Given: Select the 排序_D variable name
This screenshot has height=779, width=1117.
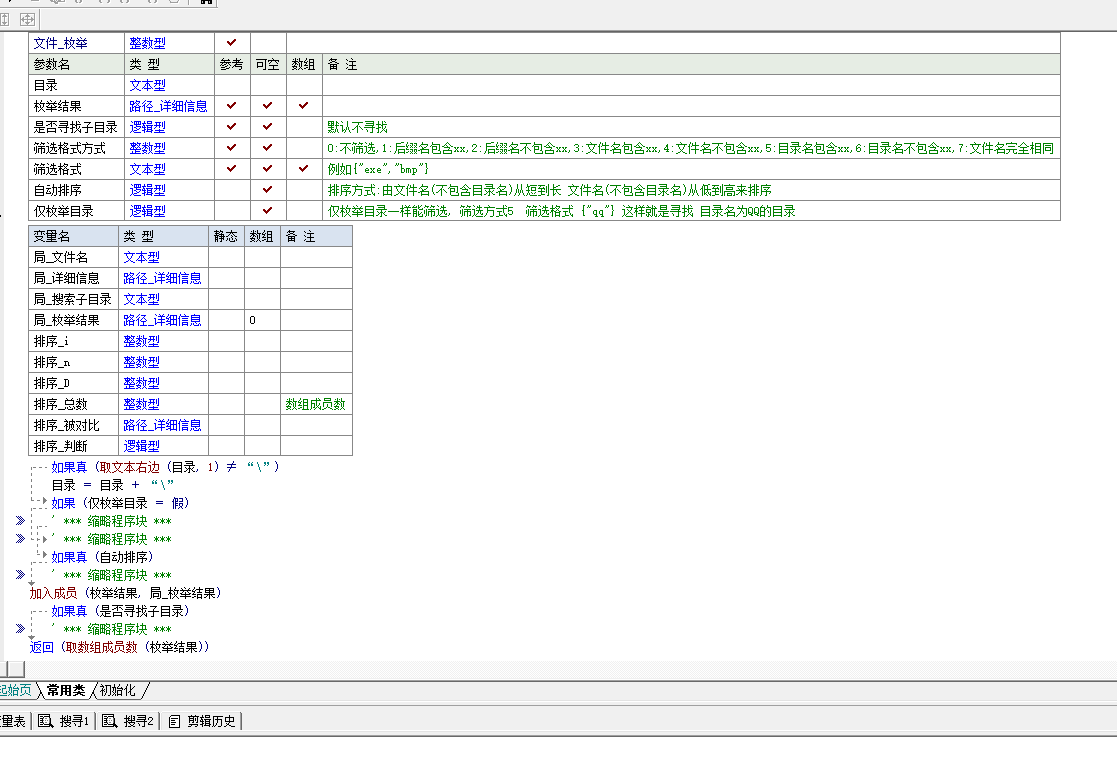Looking at the screenshot, I should point(52,383).
